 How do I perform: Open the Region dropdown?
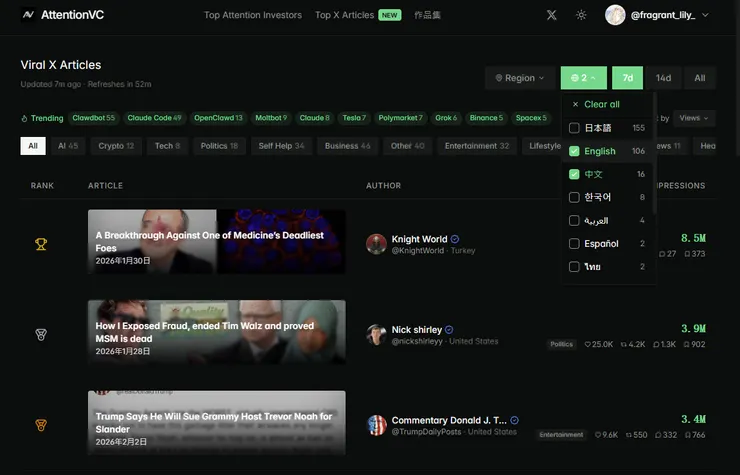520,78
